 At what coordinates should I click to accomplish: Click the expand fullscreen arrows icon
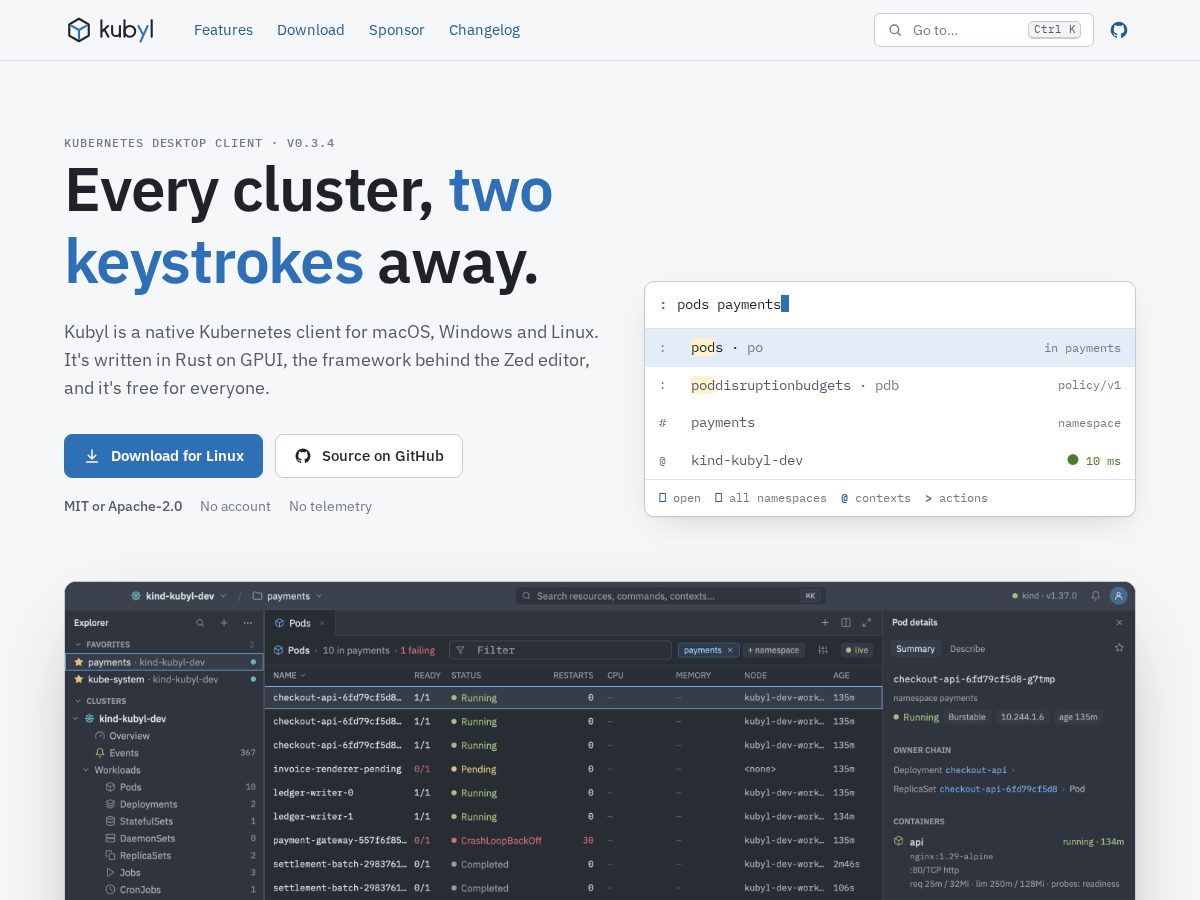(867, 623)
